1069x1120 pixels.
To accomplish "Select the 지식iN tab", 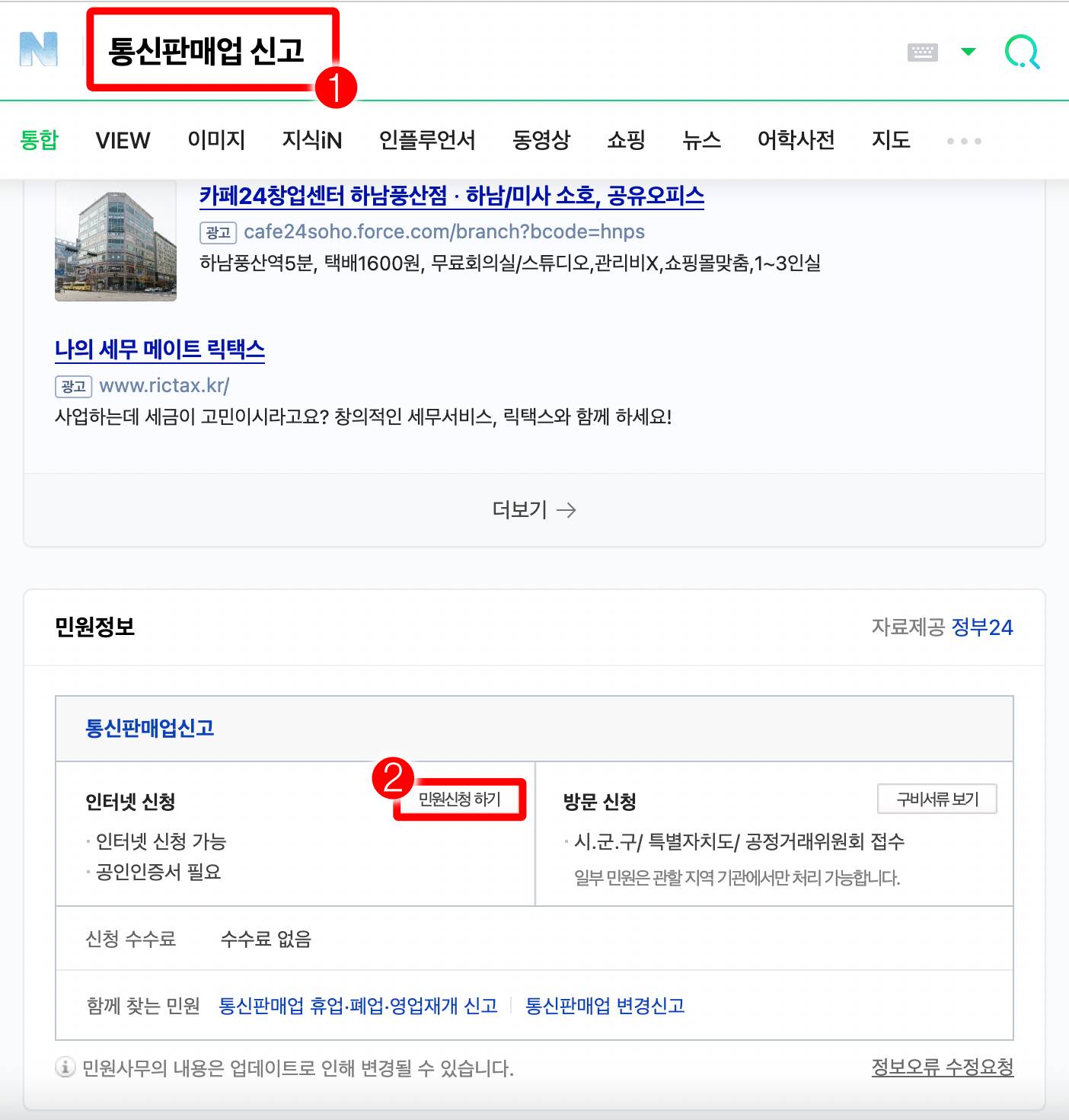I will tap(311, 140).
